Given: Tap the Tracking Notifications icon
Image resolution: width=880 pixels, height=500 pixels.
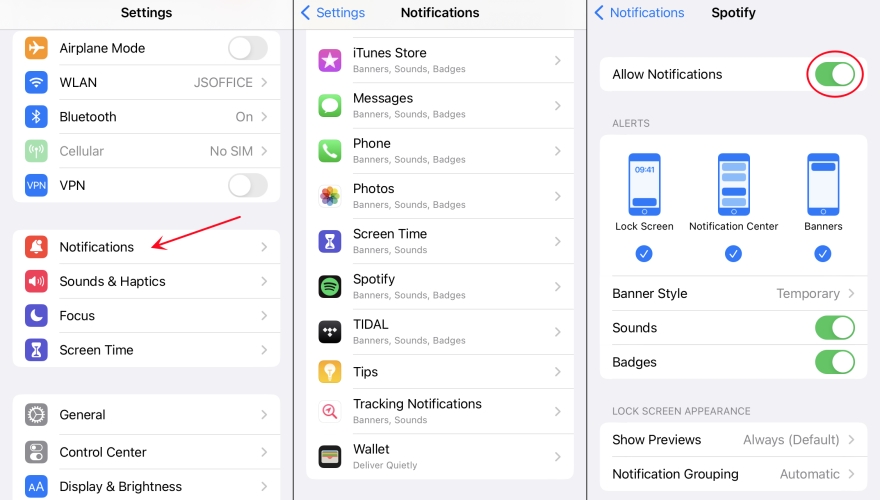Looking at the screenshot, I should (x=330, y=411).
